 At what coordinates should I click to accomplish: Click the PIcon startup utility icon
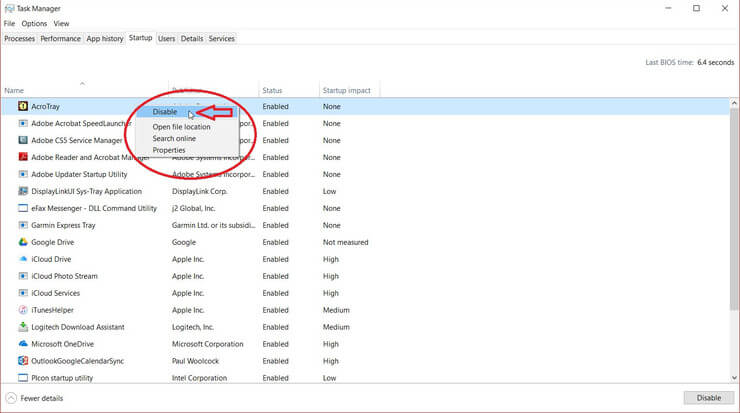click(x=23, y=378)
